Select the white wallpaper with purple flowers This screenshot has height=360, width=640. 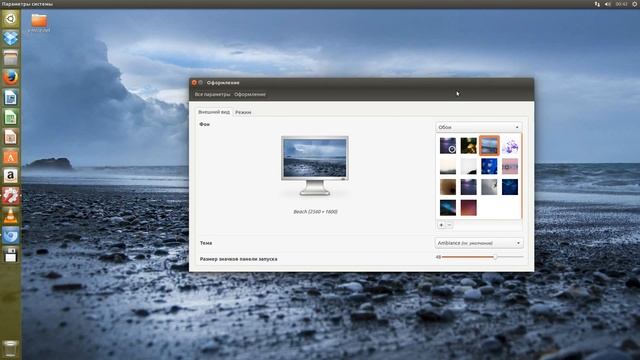[x=510, y=146]
